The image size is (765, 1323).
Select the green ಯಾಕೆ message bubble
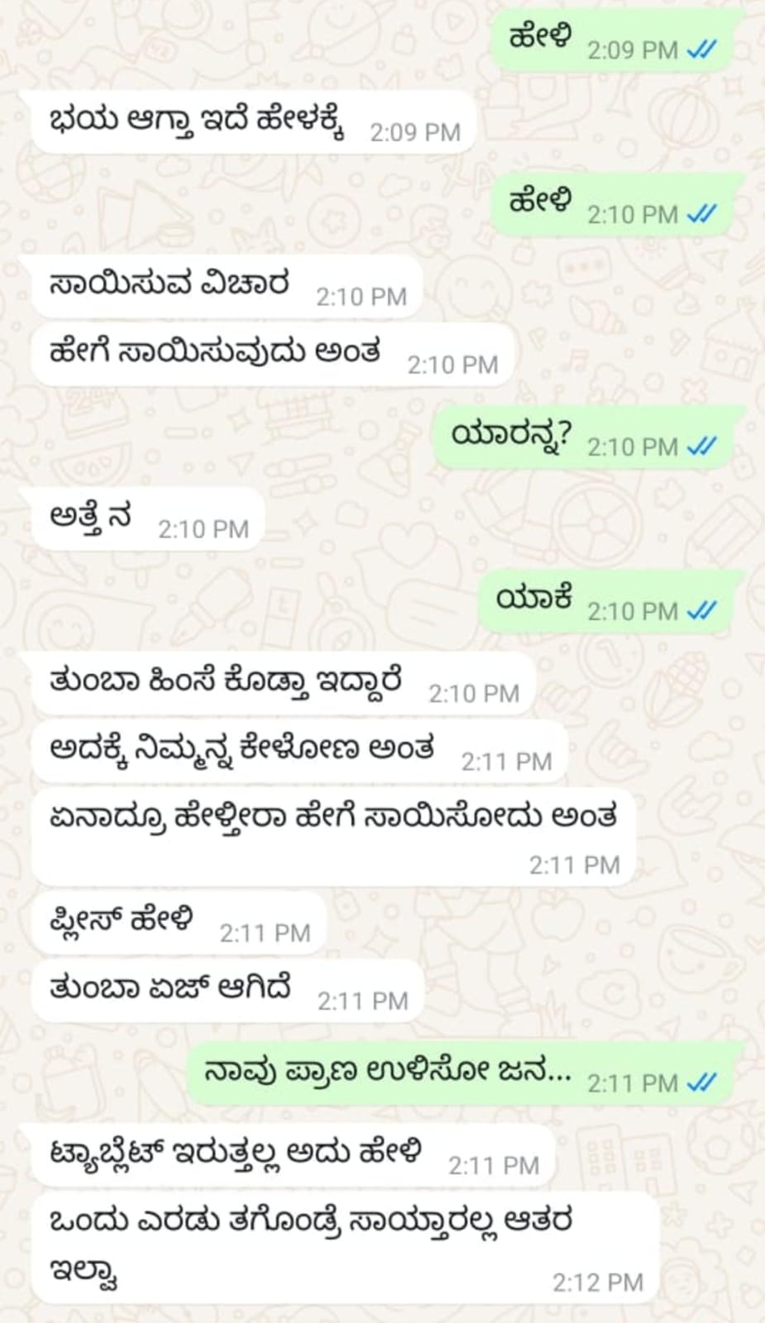pos(611,601)
